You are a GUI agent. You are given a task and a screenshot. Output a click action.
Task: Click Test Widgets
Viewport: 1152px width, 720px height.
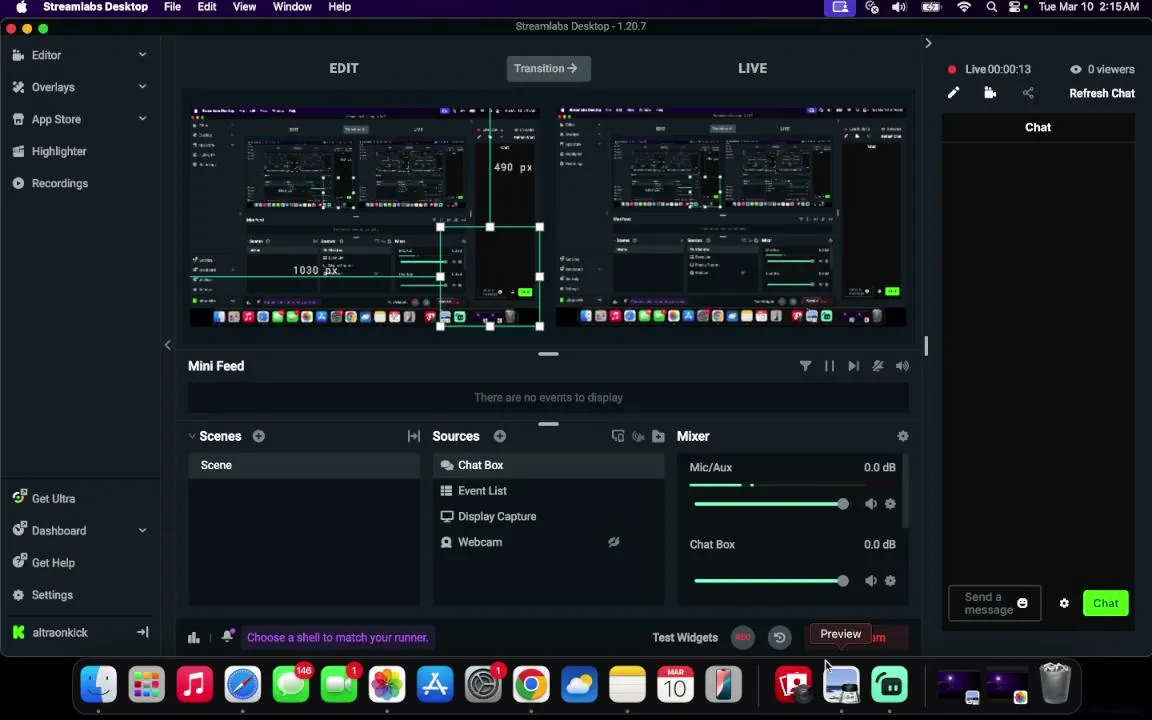(685, 638)
